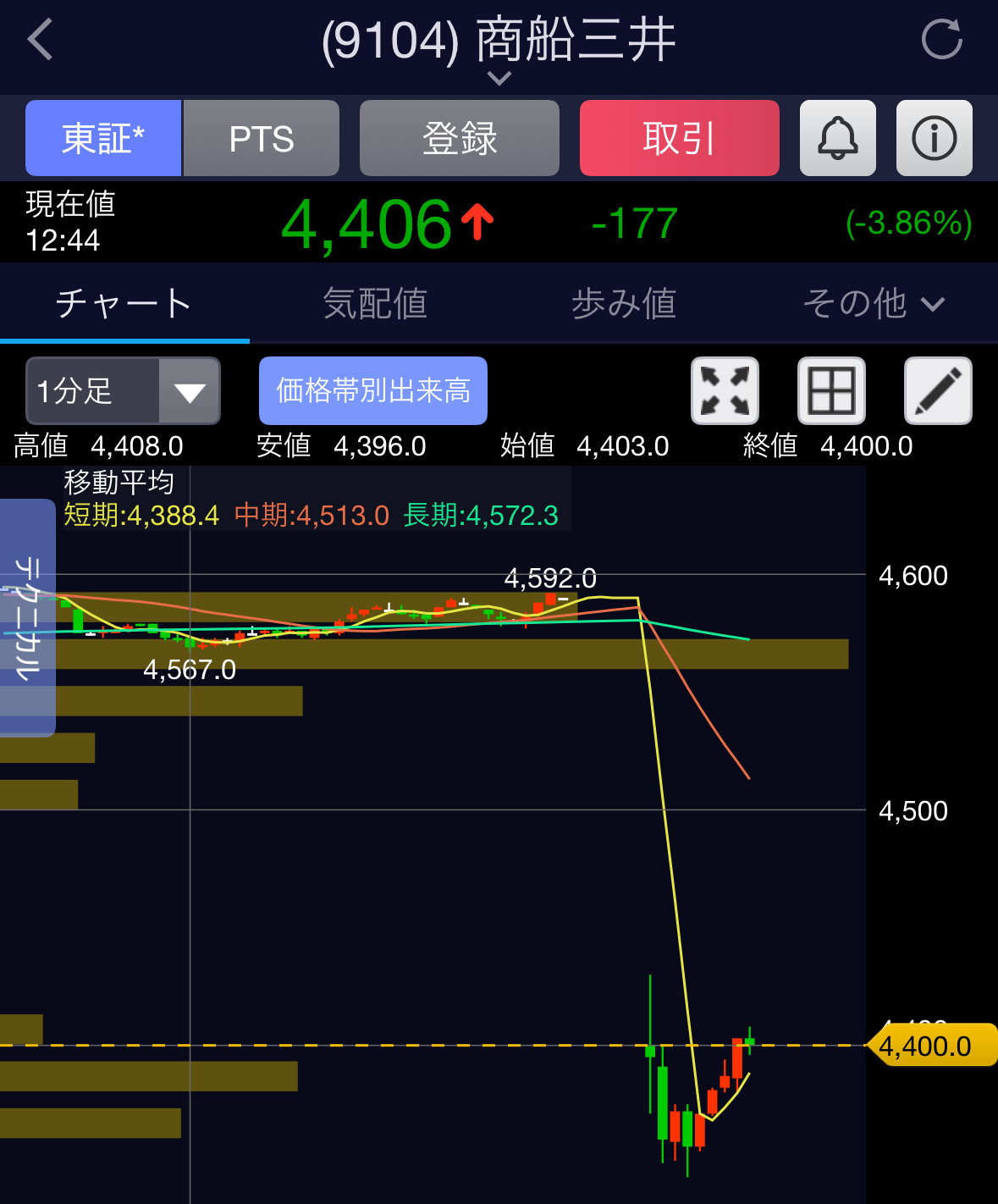Image resolution: width=998 pixels, height=1204 pixels.
Task: Open the テクニカル side panel
Action: (27, 618)
